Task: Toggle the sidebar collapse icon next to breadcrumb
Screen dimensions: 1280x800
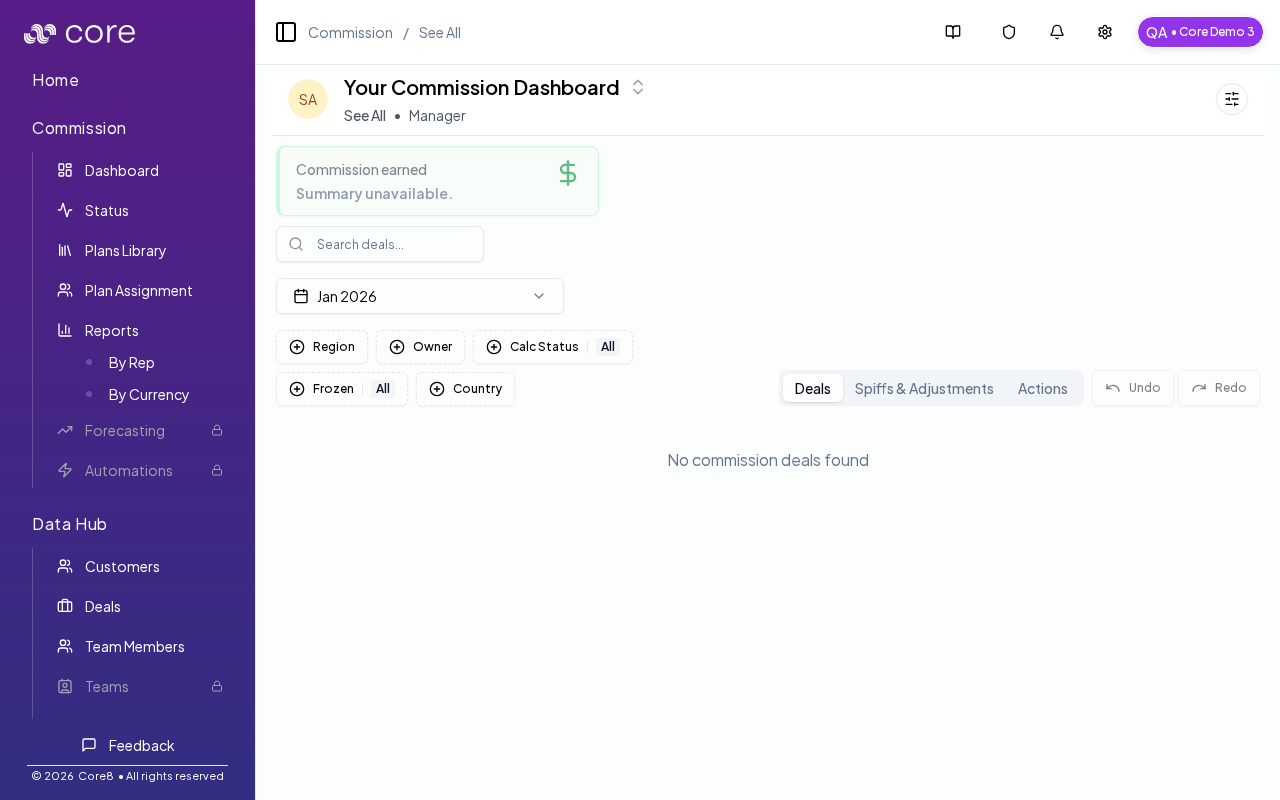Action: (286, 32)
